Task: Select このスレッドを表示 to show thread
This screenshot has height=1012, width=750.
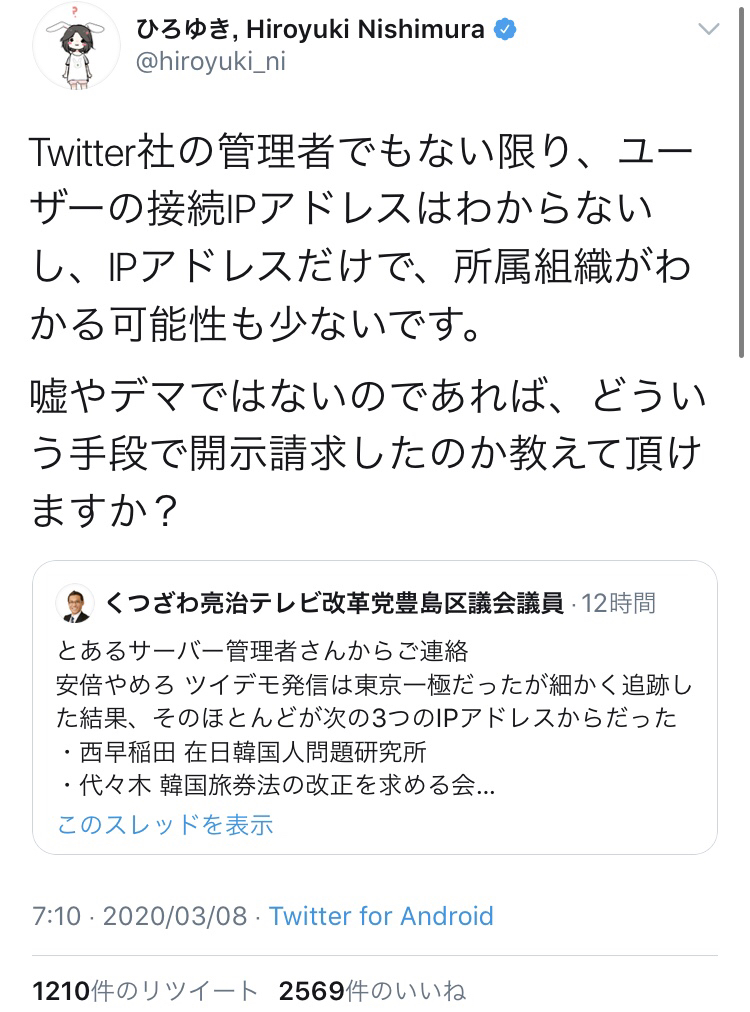Action: 166,824
